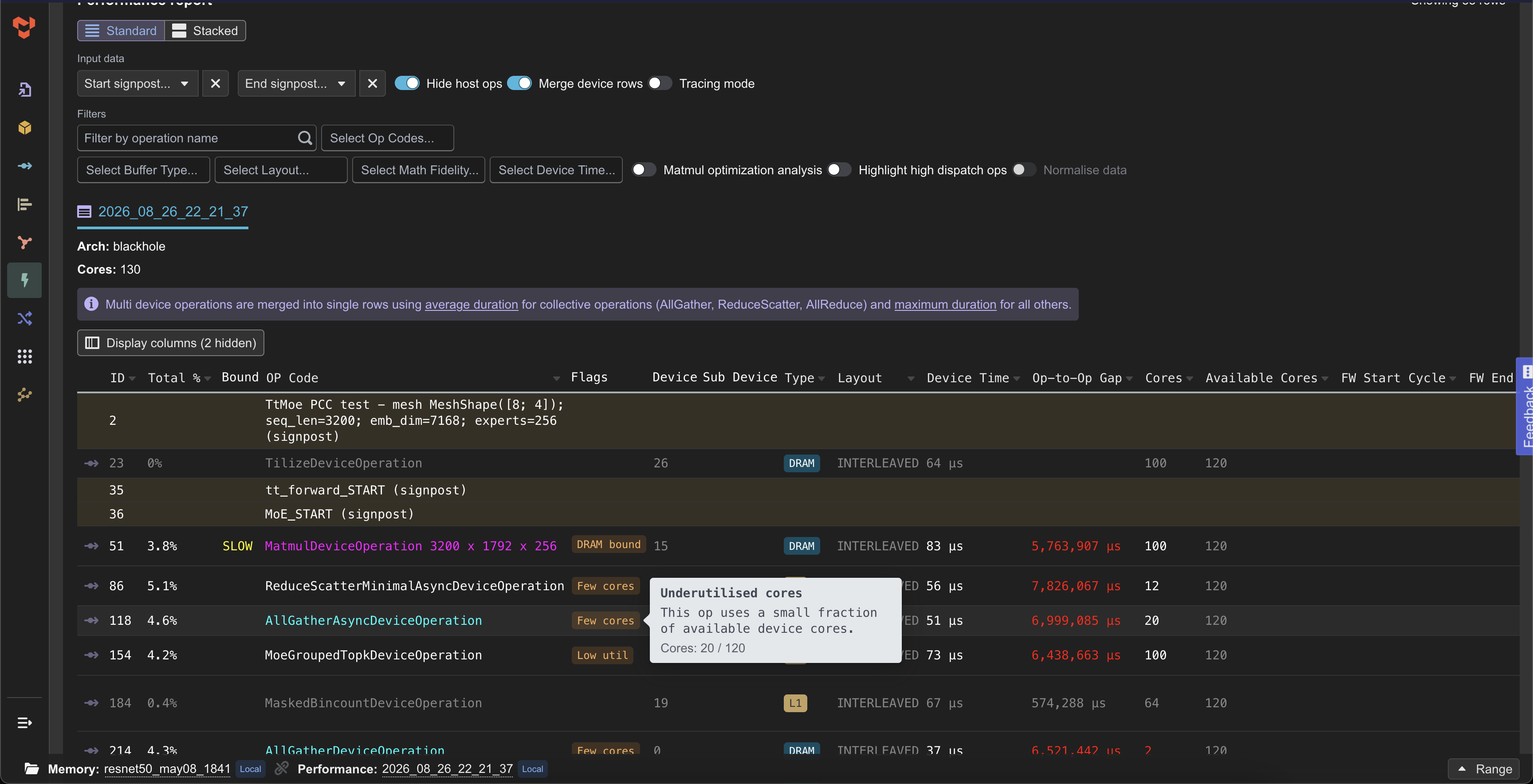Enable Matmul optimization analysis switch
The width and height of the screenshot is (1533, 784).
644,169
